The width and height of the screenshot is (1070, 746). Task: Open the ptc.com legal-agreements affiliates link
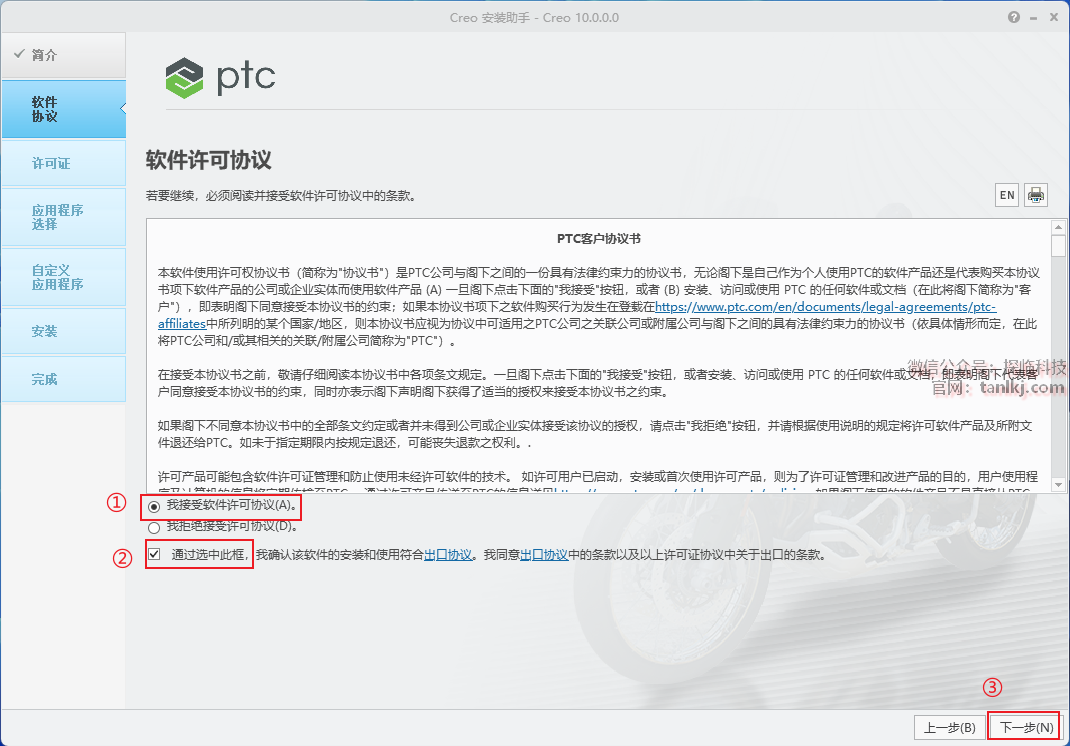pos(825,307)
